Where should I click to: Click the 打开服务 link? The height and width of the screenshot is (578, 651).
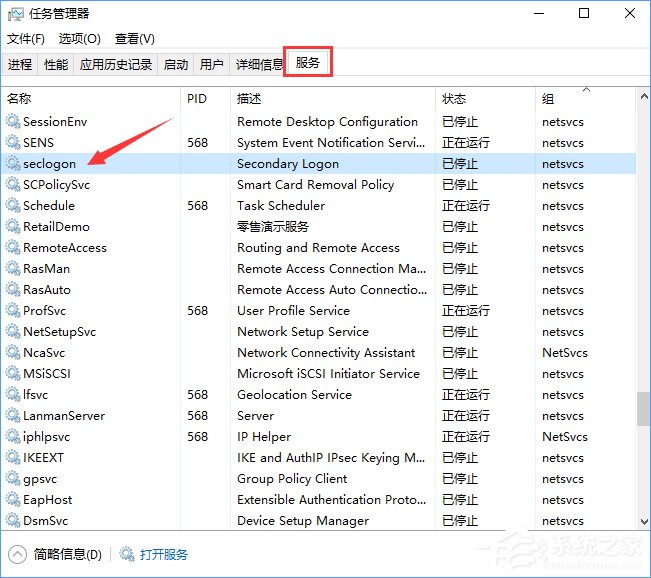click(164, 554)
